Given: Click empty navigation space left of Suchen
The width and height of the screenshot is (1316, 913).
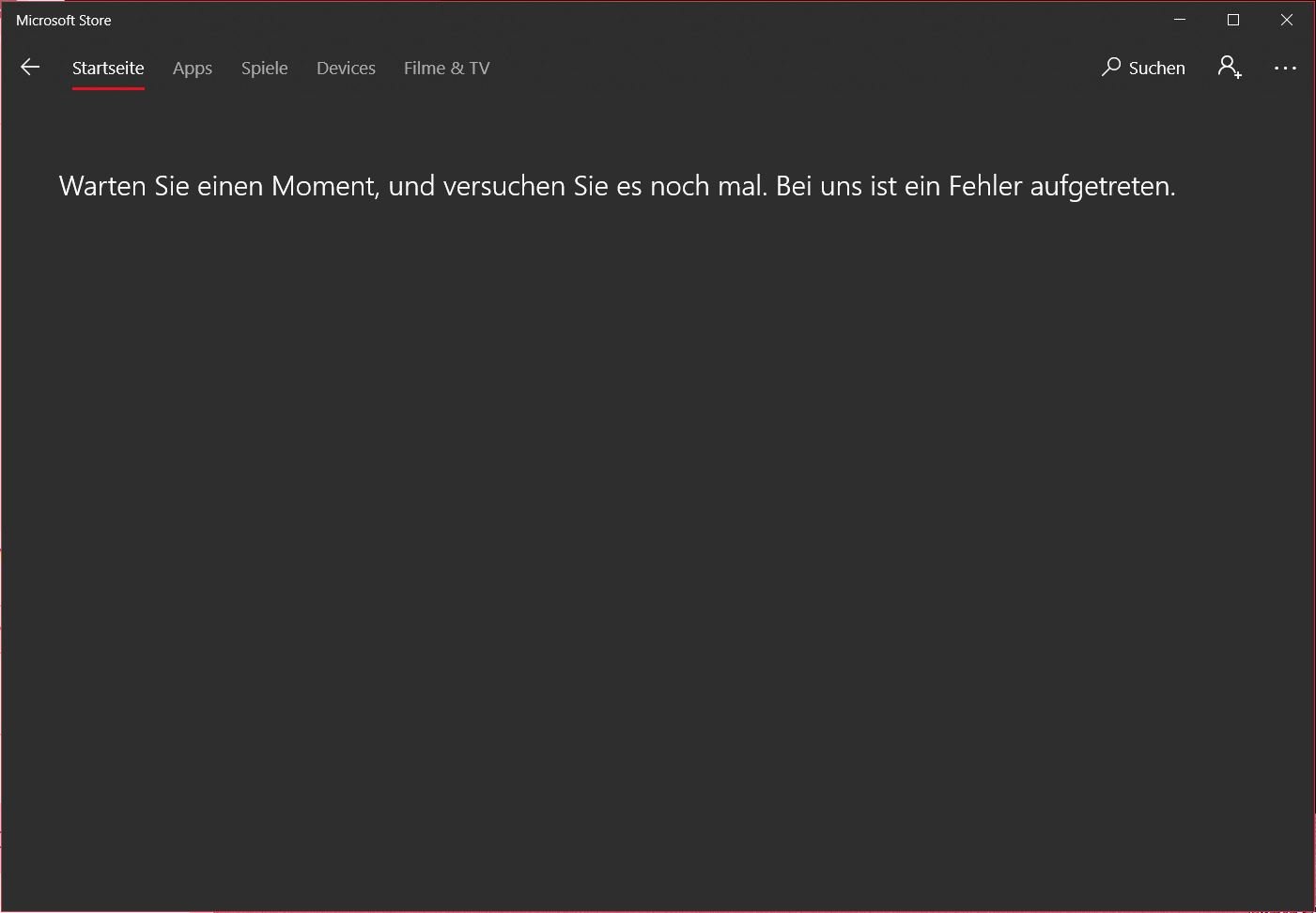Looking at the screenshot, I should (798, 68).
